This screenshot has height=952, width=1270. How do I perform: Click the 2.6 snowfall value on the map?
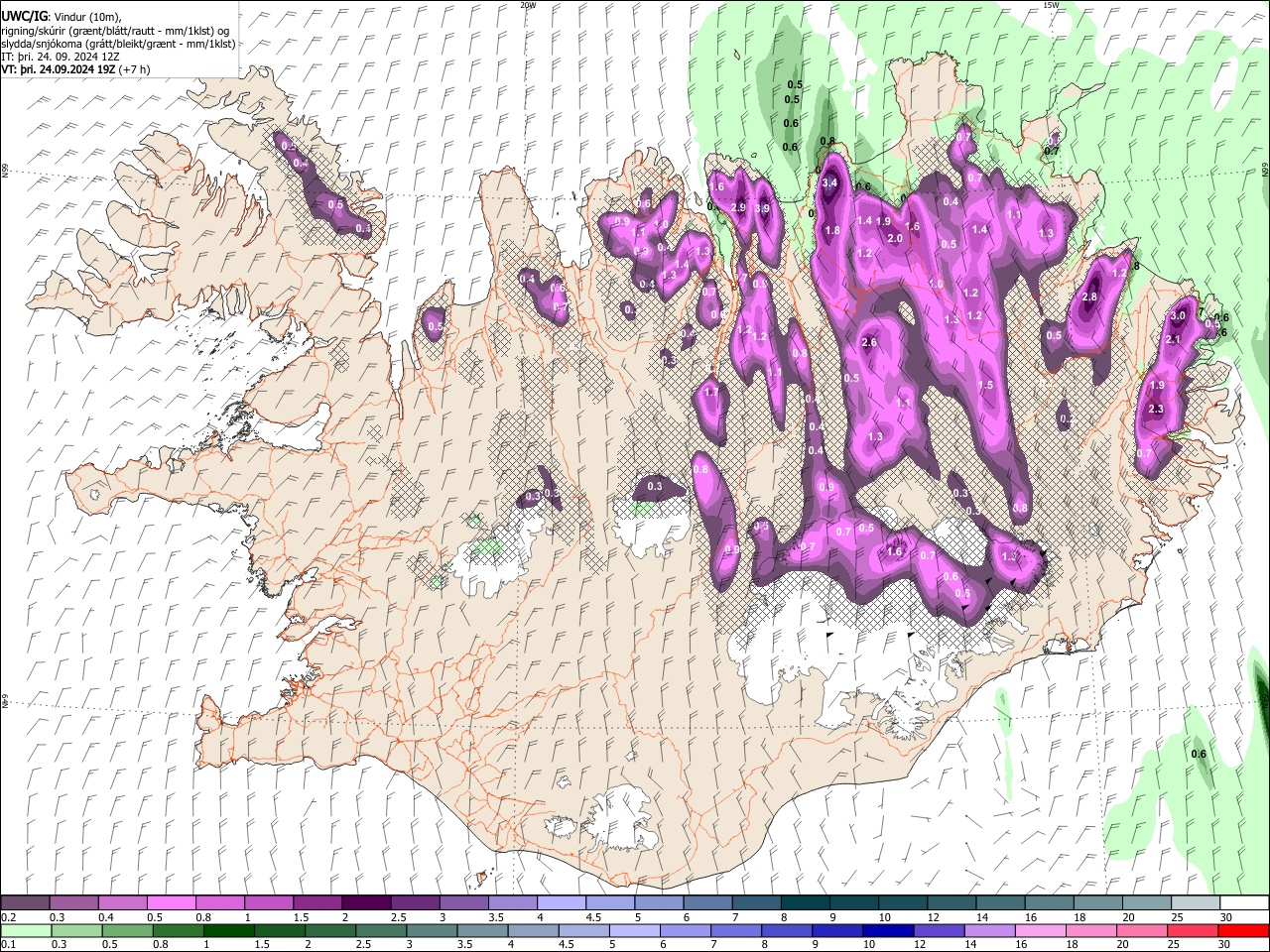(870, 342)
